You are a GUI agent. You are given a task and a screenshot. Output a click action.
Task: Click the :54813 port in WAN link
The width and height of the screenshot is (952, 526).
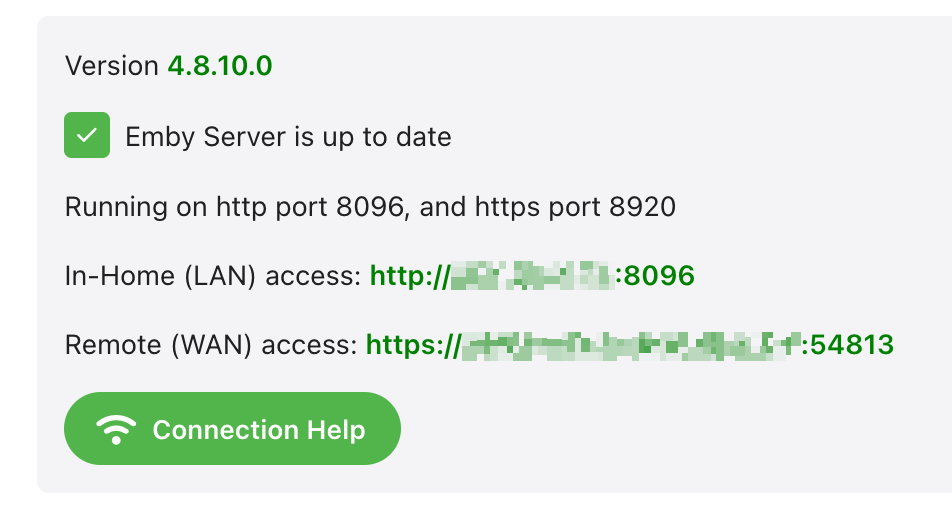pos(850,345)
